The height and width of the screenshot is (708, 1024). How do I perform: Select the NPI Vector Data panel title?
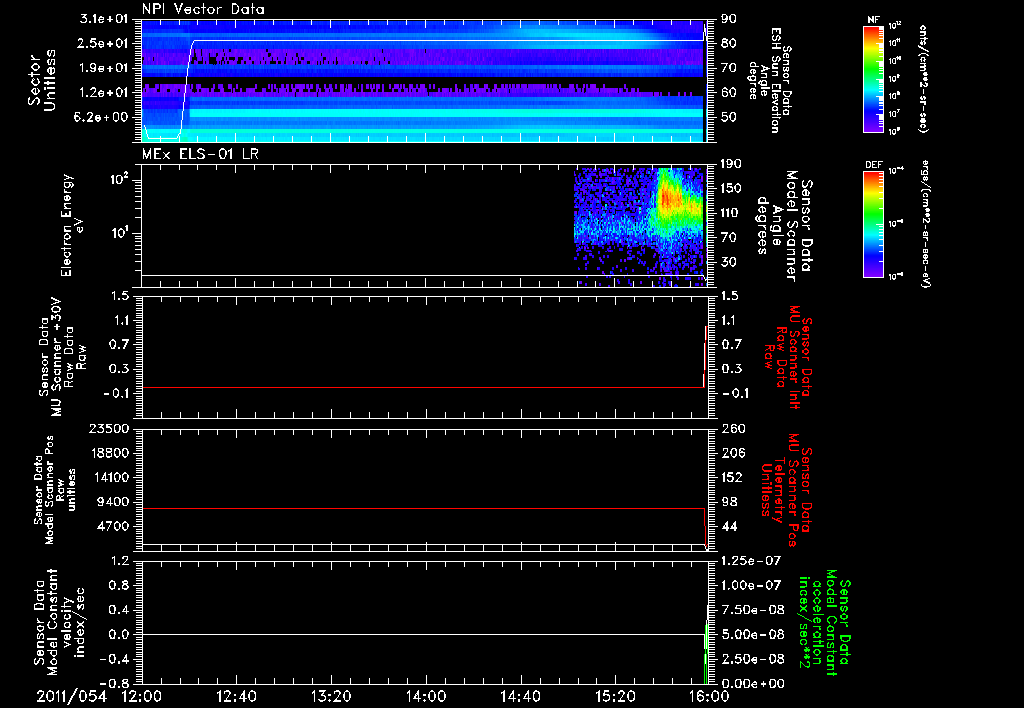click(204, 9)
